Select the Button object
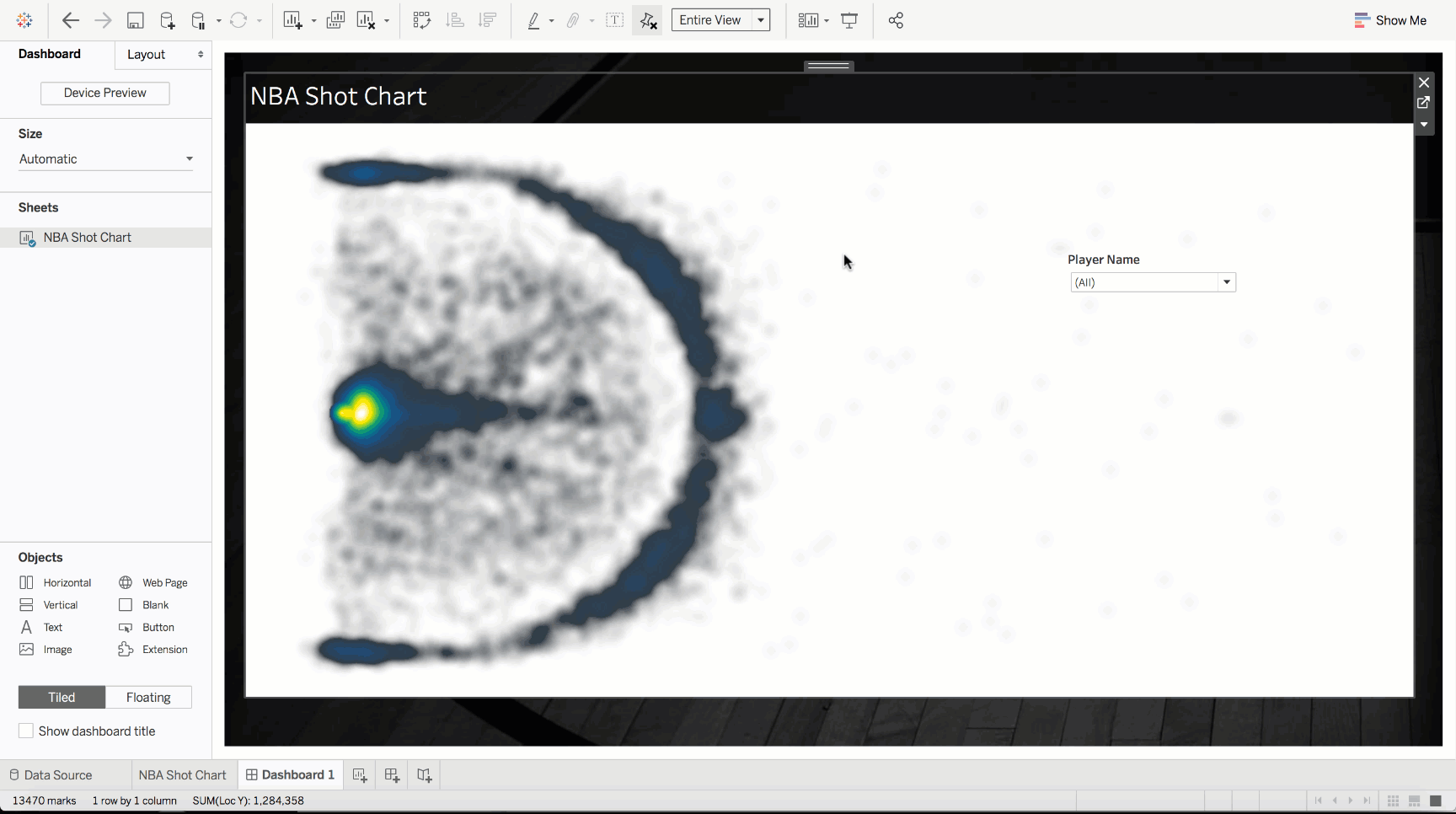Image resolution: width=1456 pixels, height=814 pixels. coord(147,628)
